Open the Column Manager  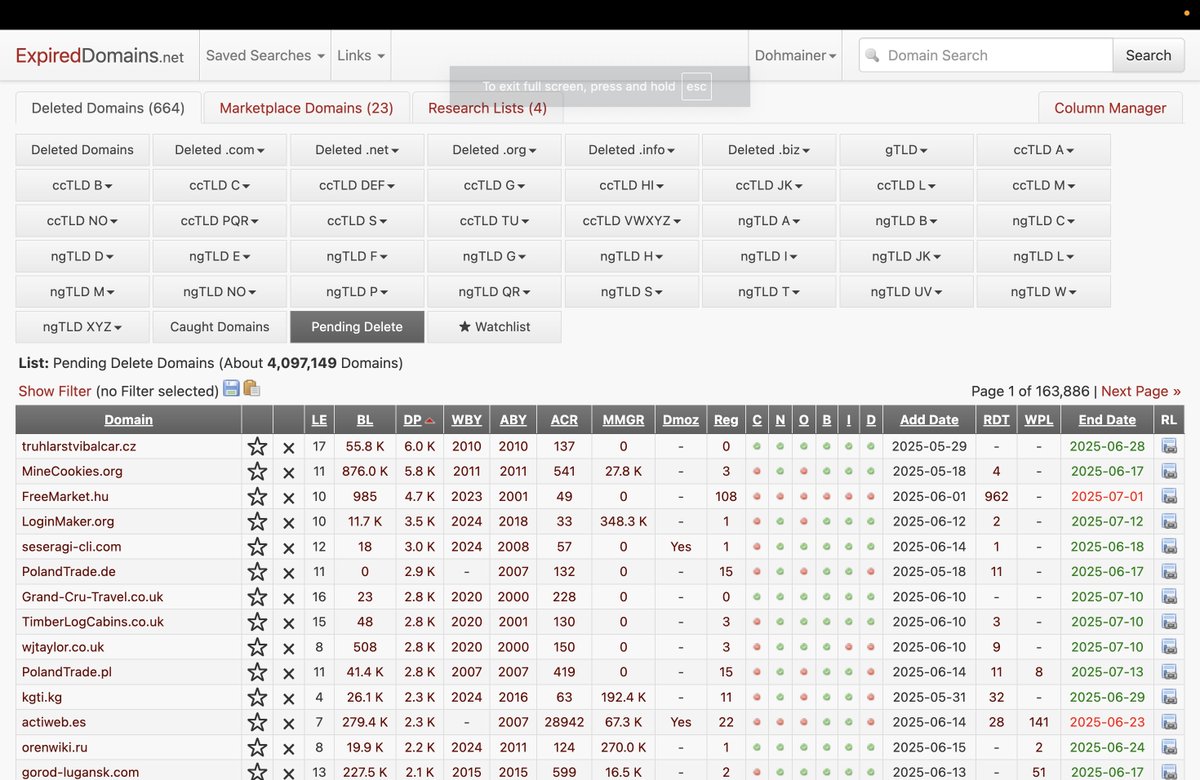1110,107
